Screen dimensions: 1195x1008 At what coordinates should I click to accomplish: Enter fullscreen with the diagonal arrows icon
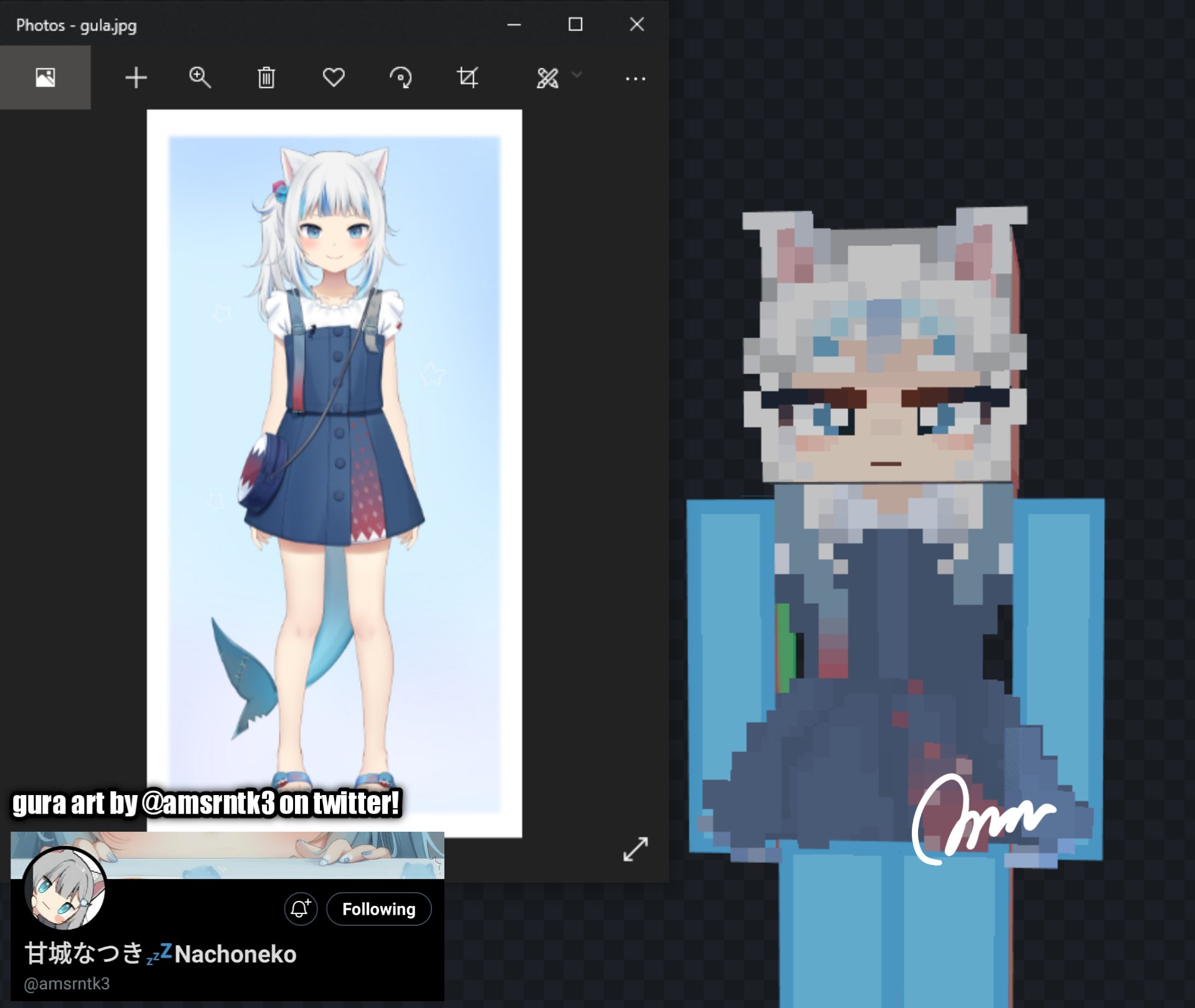coord(635,849)
